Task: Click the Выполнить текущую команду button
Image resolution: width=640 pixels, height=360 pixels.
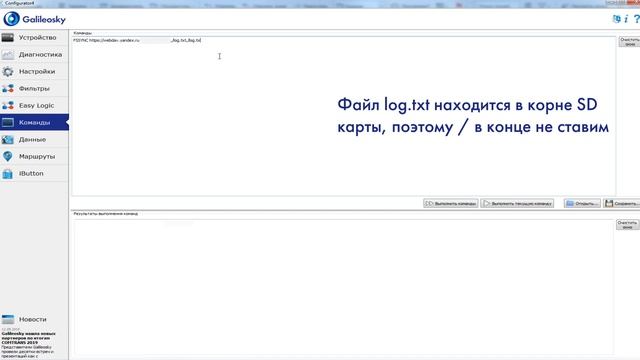Action: (x=517, y=203)
